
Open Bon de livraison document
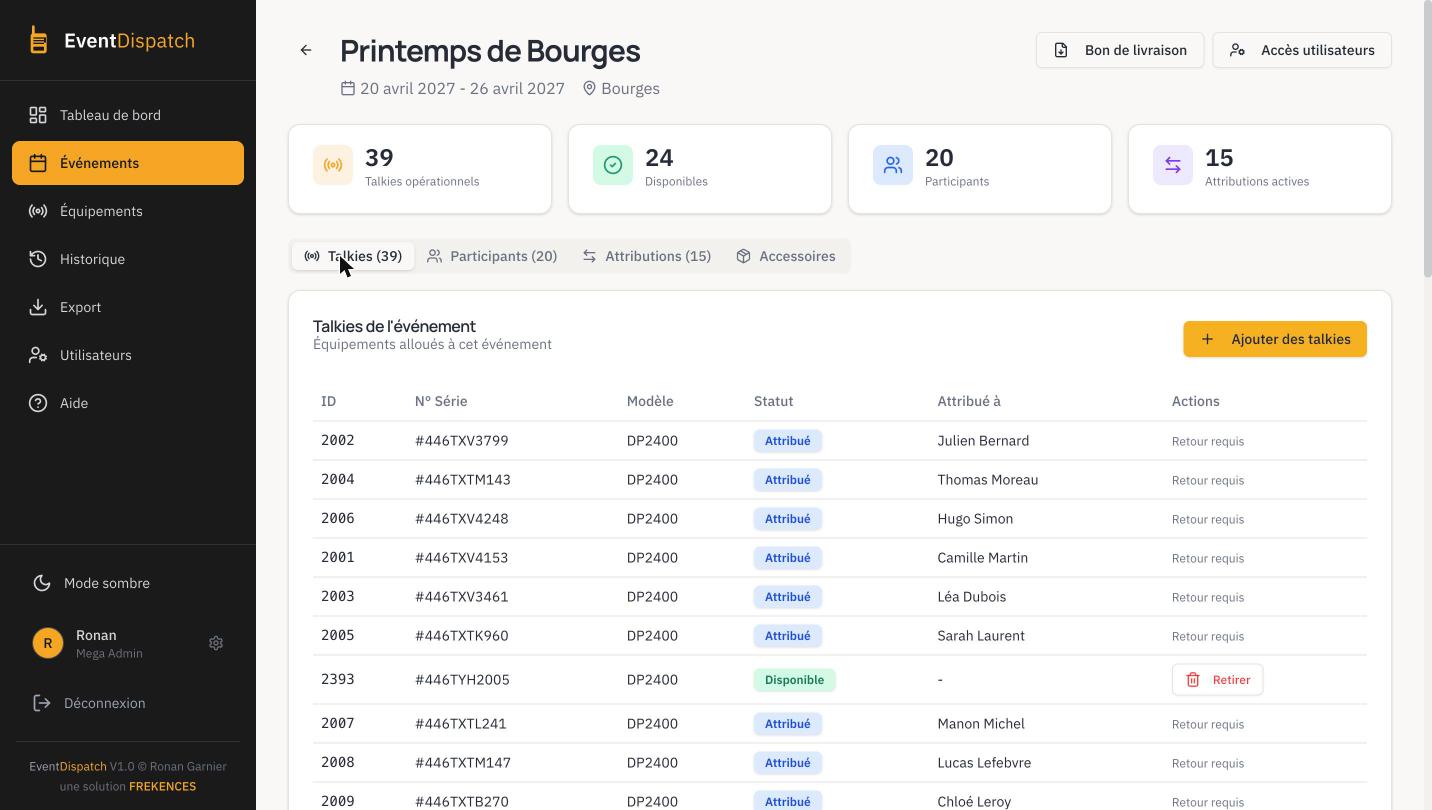(x=1120, y=50)
